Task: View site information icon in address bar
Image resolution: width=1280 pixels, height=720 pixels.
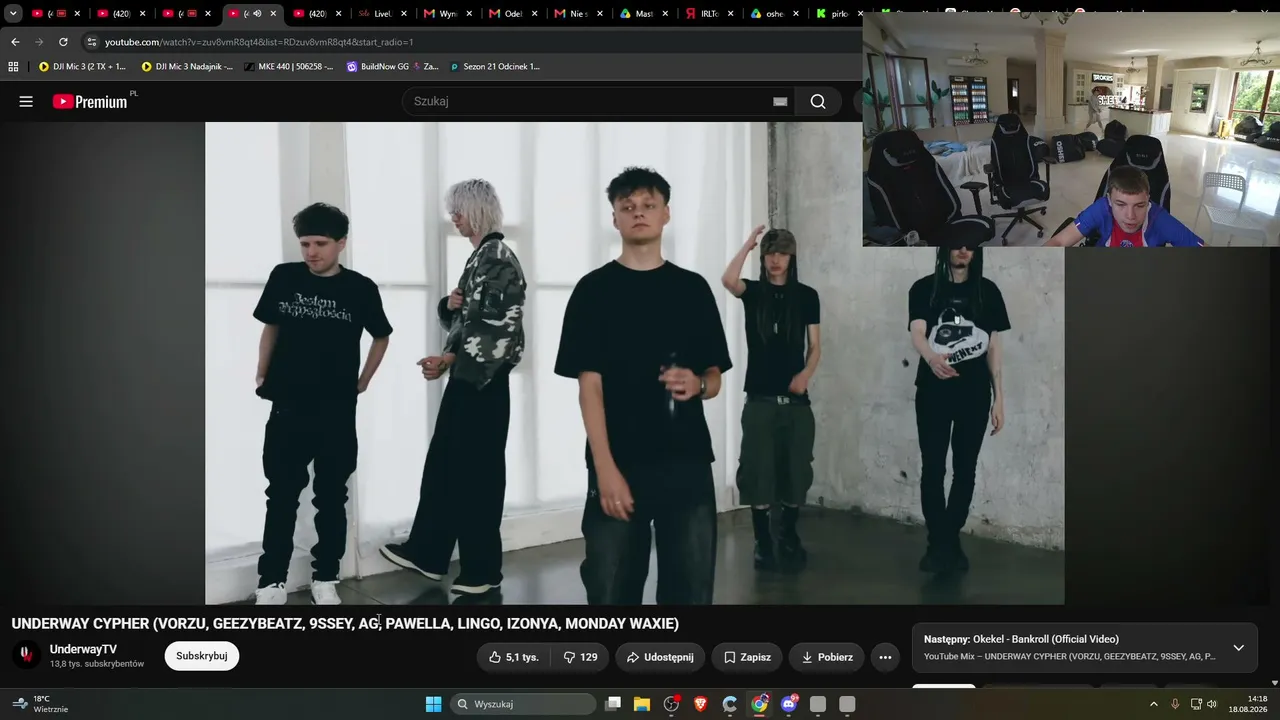Action: (92, 42)
